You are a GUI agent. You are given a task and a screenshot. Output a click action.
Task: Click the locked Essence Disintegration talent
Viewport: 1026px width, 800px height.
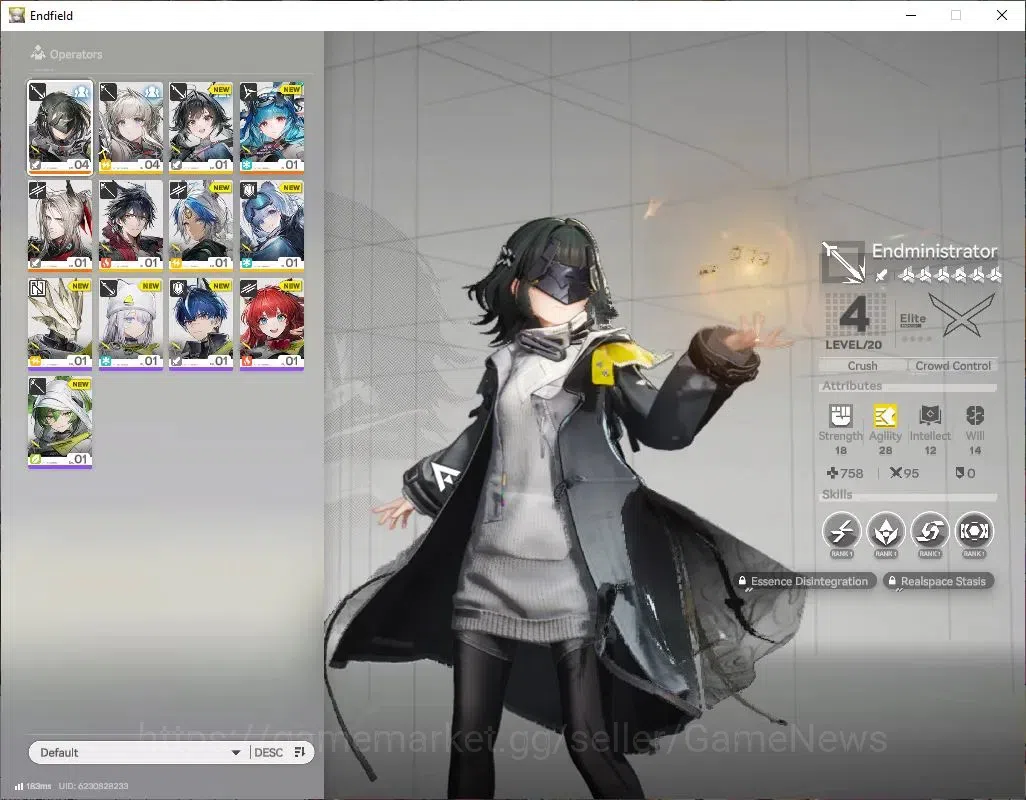point(804,581)
